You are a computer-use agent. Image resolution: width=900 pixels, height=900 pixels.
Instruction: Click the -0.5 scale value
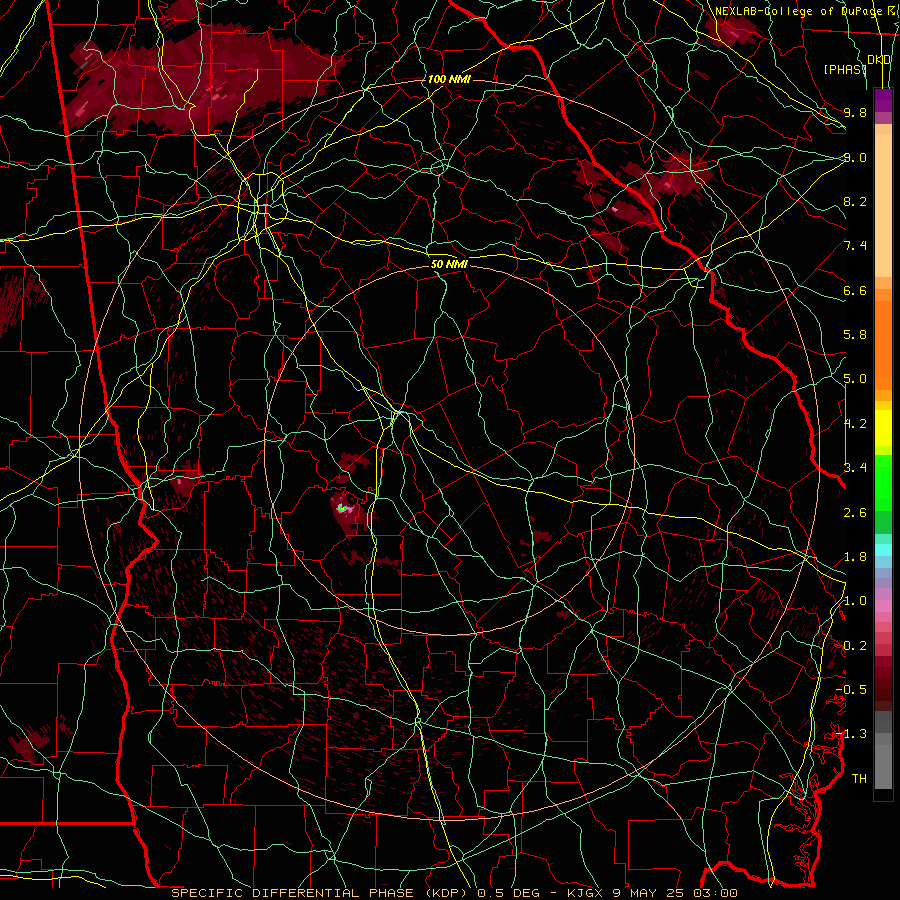coord(851,690)
